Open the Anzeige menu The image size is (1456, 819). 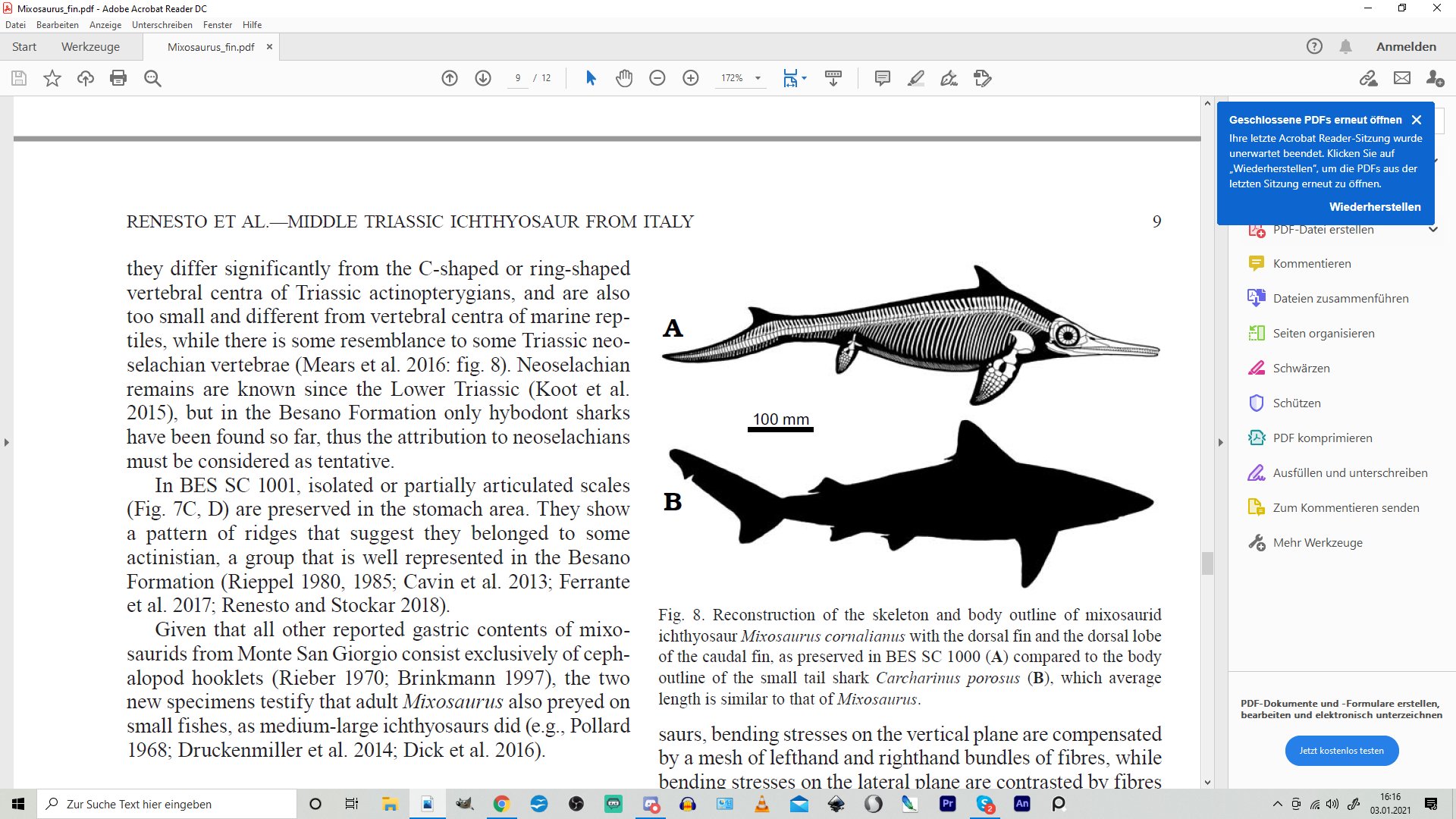(x=105, y=25)
